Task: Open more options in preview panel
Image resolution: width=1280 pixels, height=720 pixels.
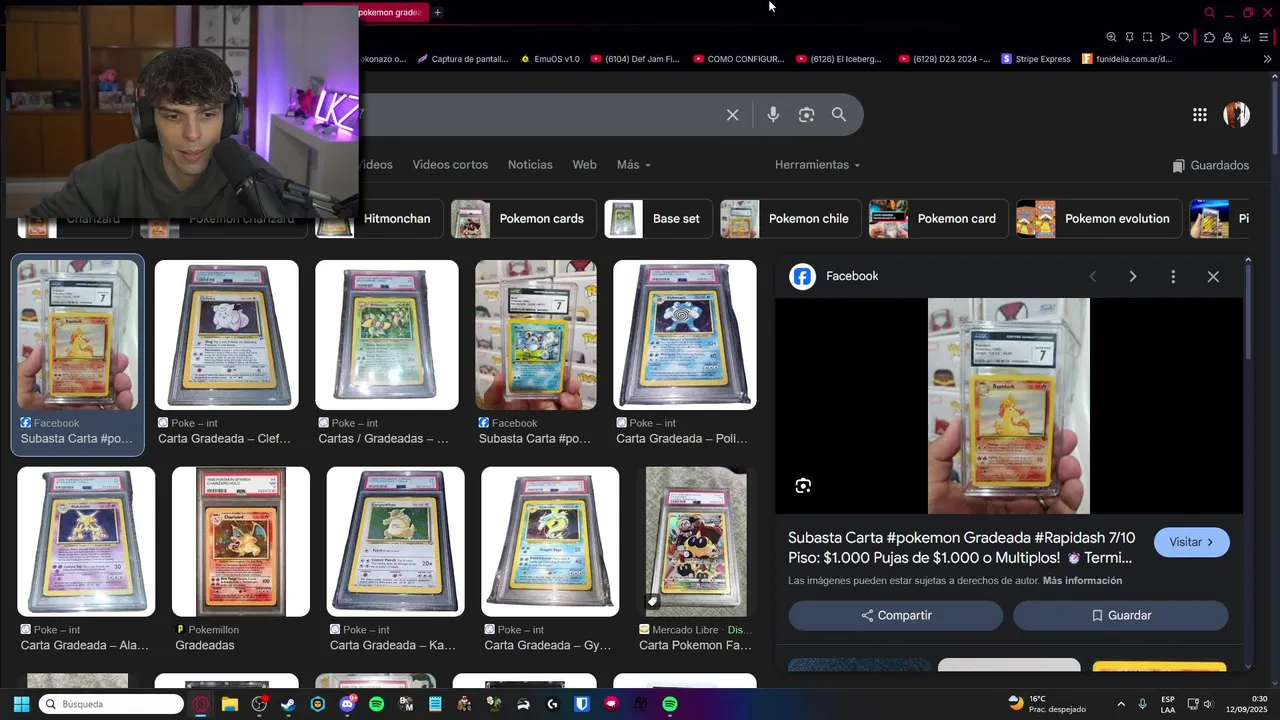Action: pos(1173,277)
